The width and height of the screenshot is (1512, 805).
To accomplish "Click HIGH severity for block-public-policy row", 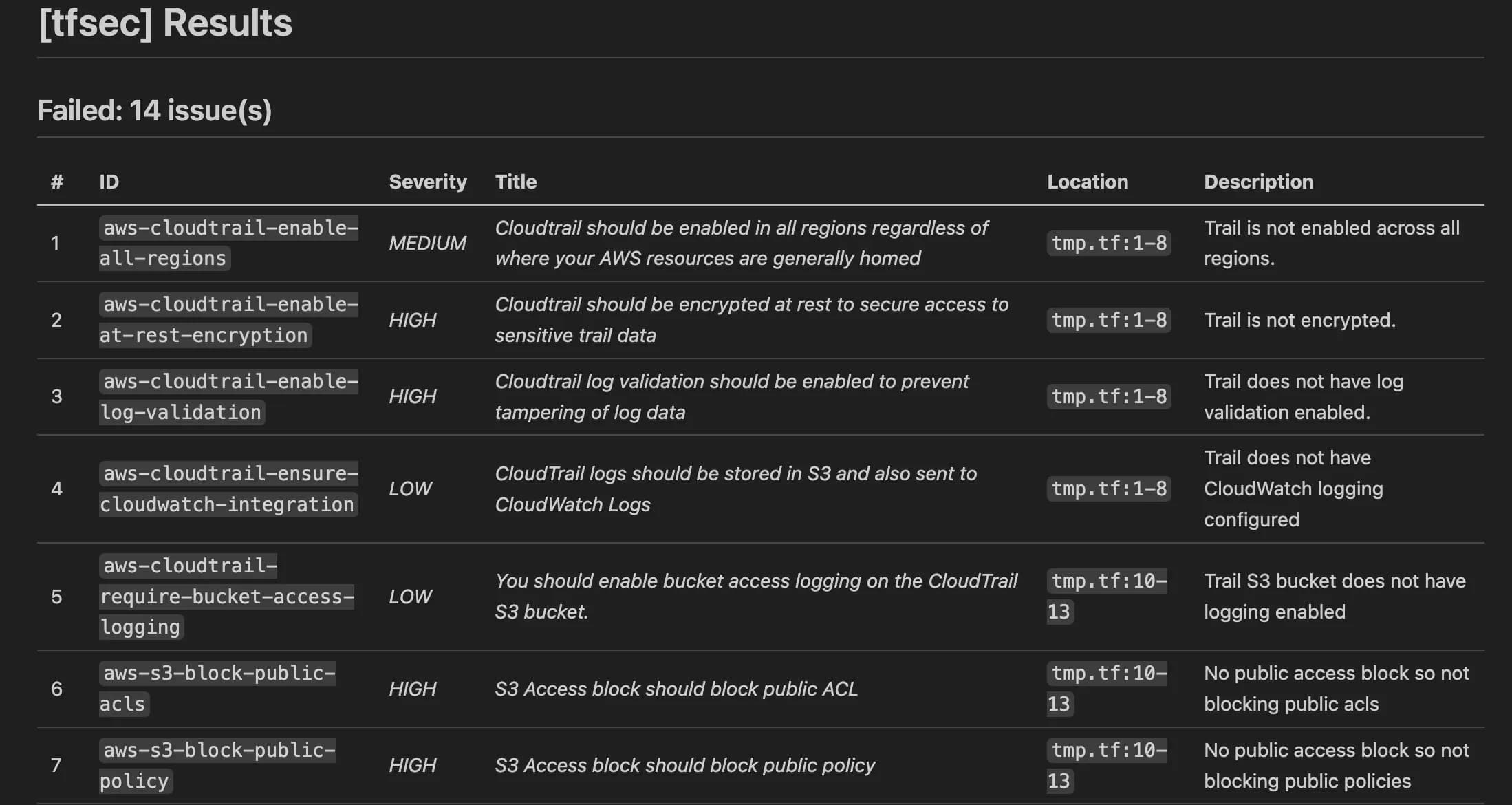I will point(413,765).
